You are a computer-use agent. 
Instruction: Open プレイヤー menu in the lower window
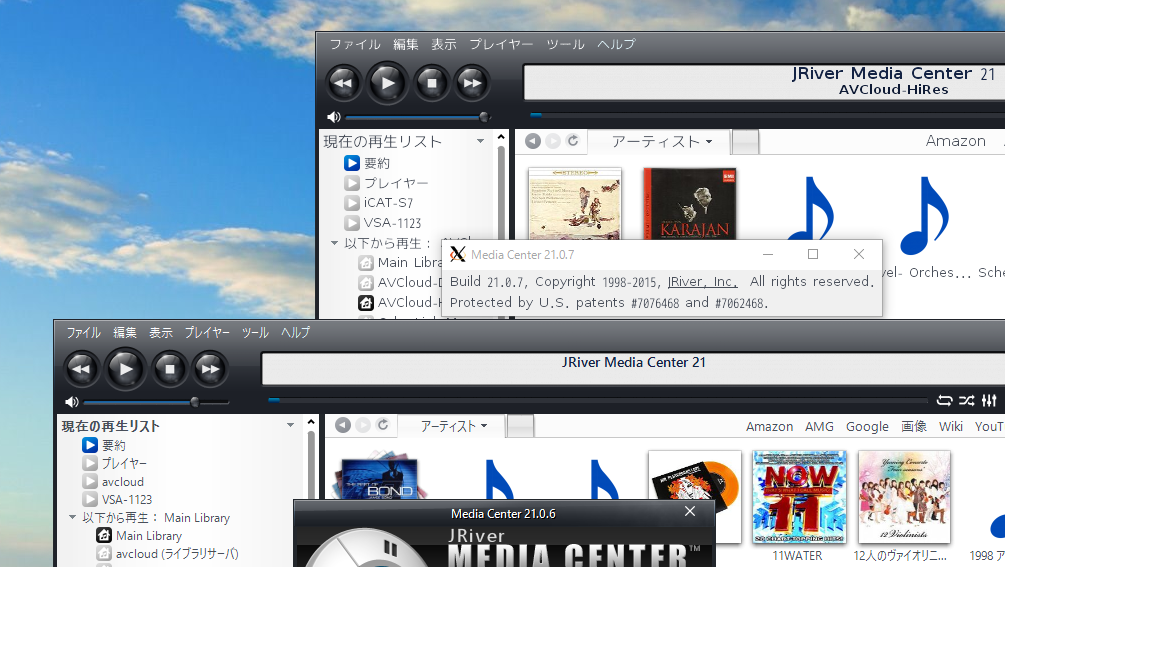point(207,333)
